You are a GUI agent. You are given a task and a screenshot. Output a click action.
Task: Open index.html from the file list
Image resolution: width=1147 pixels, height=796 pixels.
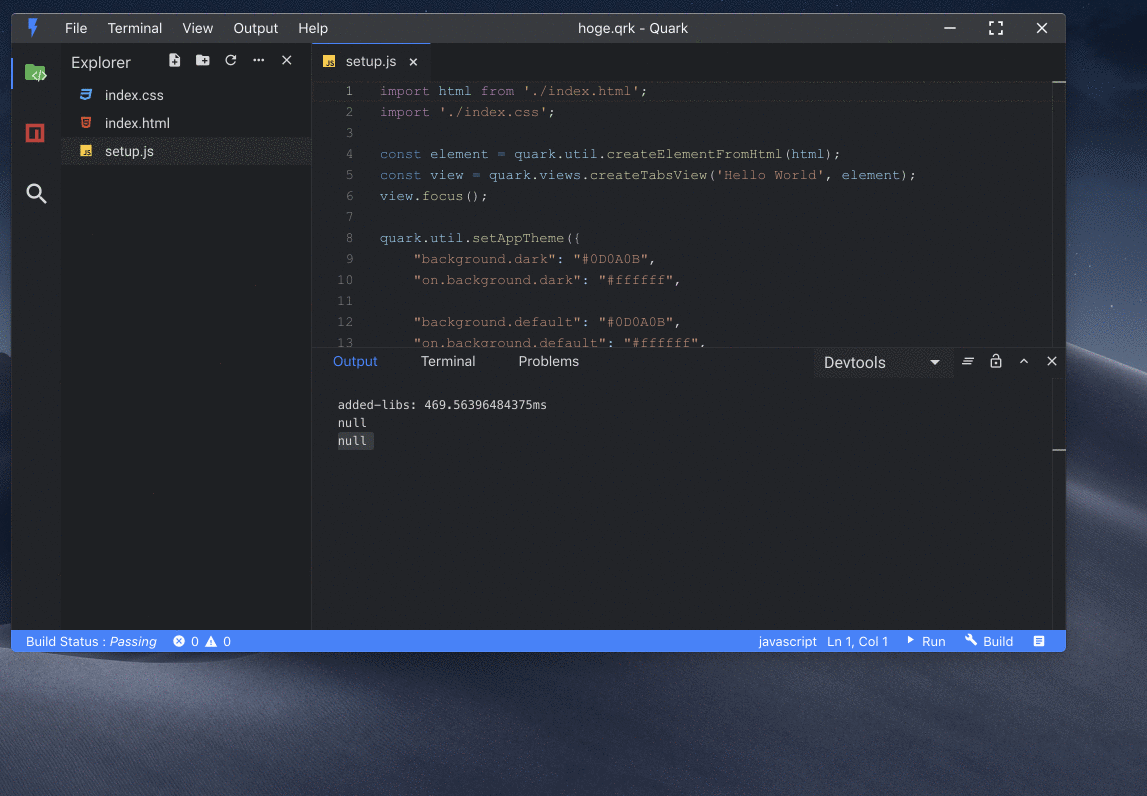[137, 123]
